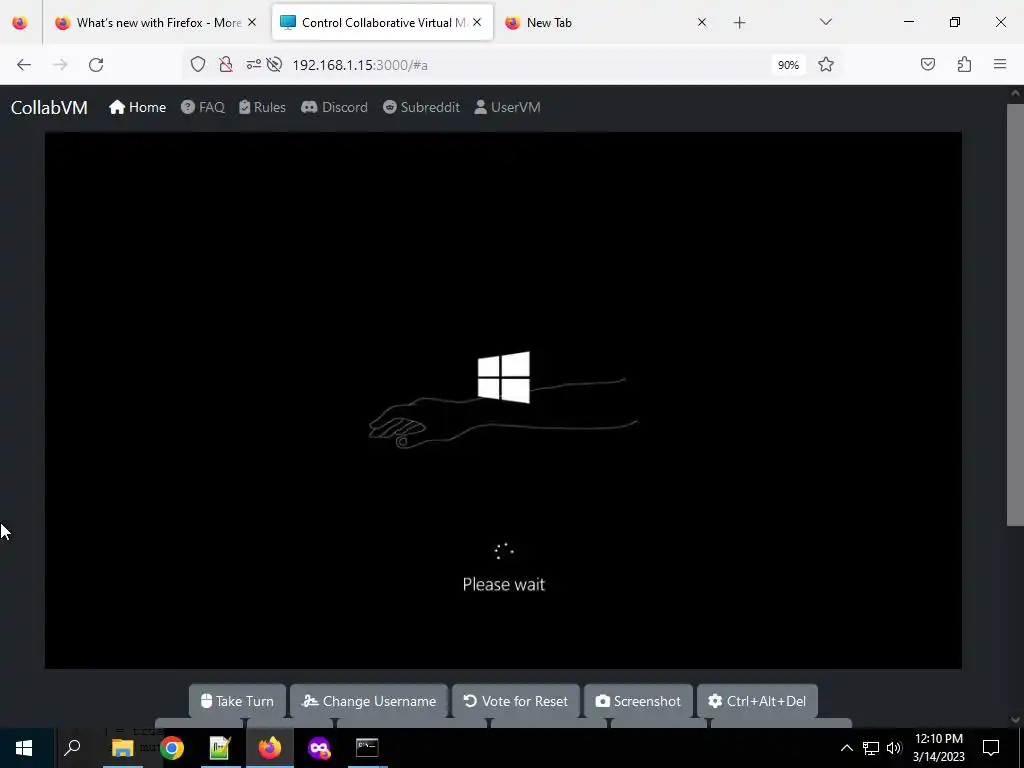Expand the list all tabs chevron
The image size is (1024, 768).
point(825,22)
